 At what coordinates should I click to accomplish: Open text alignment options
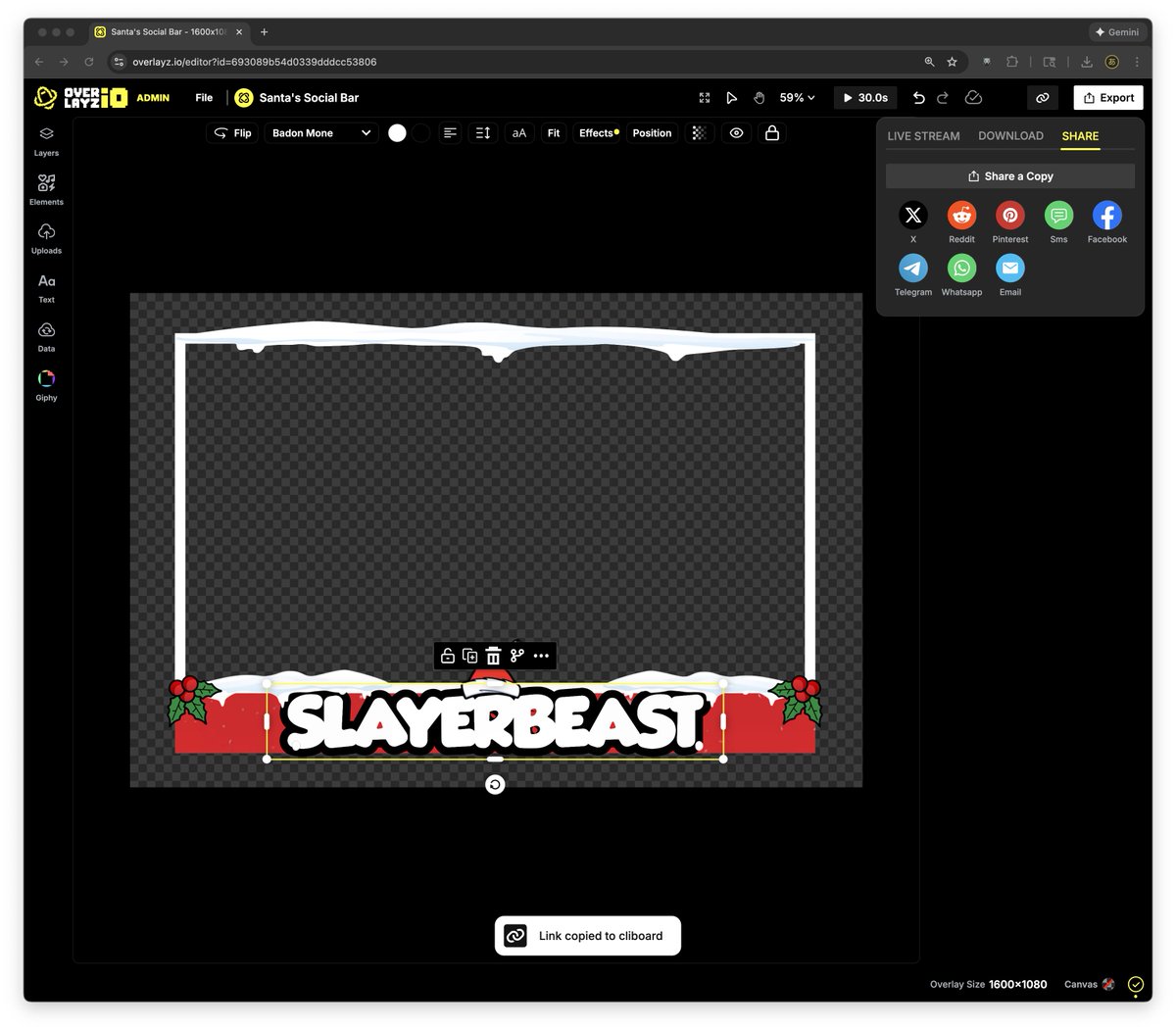(x=450, y=133)
